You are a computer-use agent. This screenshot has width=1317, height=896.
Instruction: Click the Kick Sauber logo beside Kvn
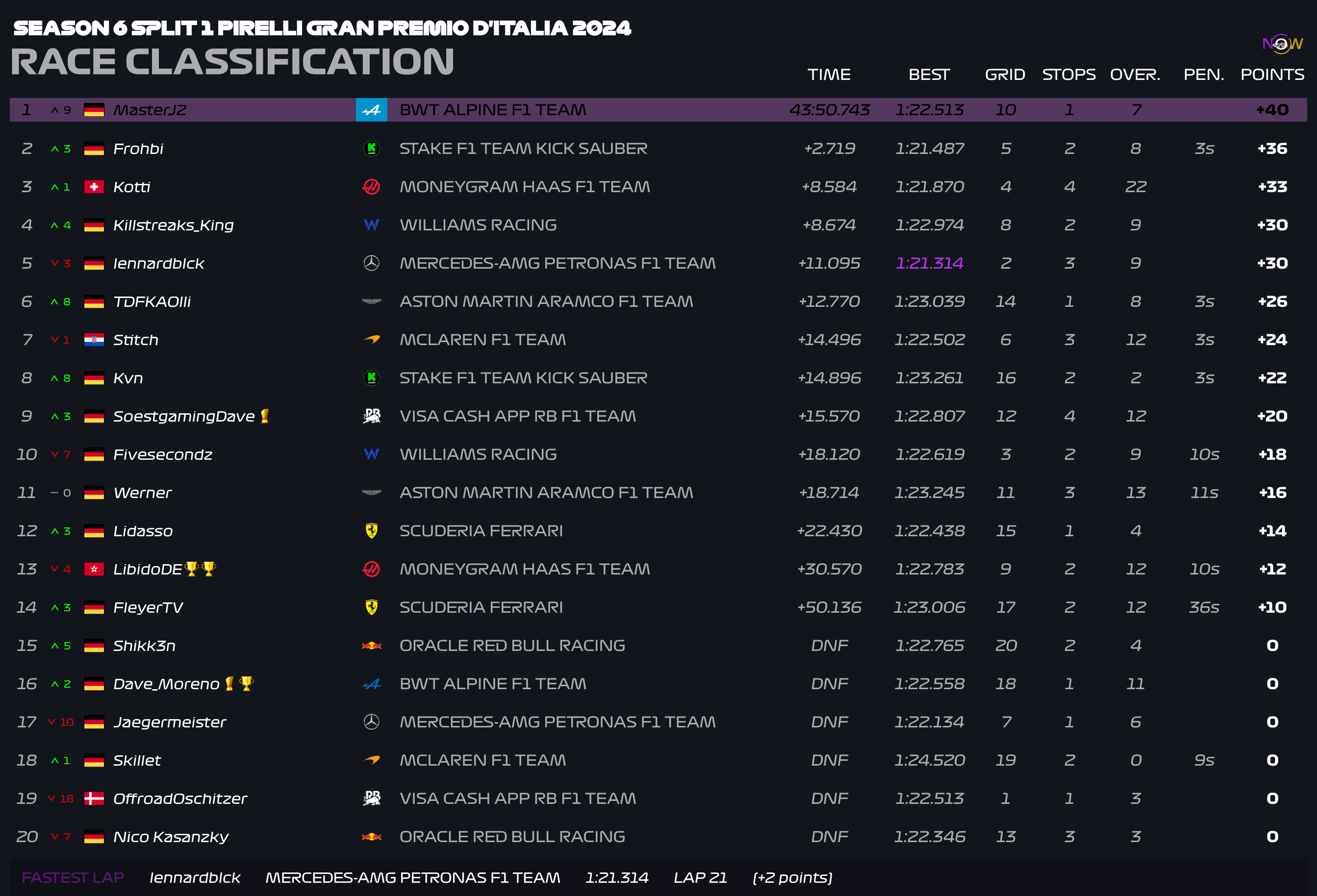click(x=371, y=378)
